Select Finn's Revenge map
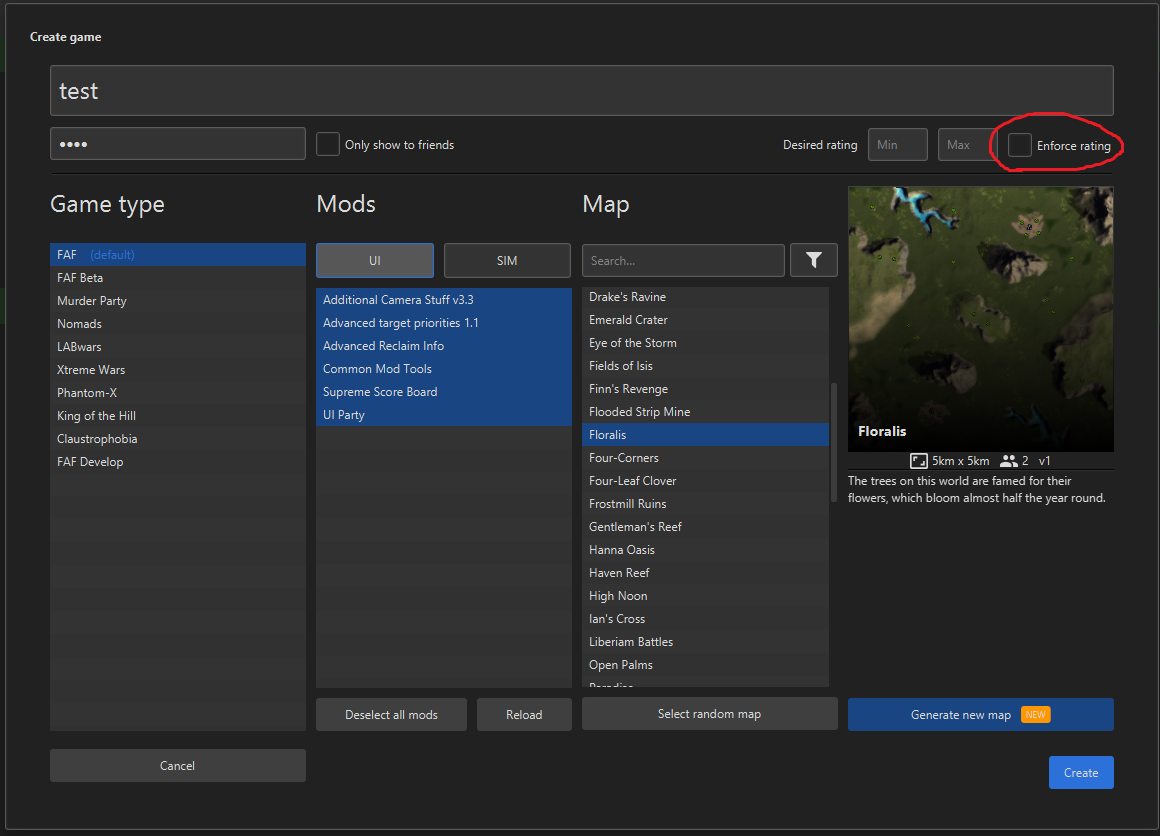Screen dimensions: 1160x836 pos(705,388)
